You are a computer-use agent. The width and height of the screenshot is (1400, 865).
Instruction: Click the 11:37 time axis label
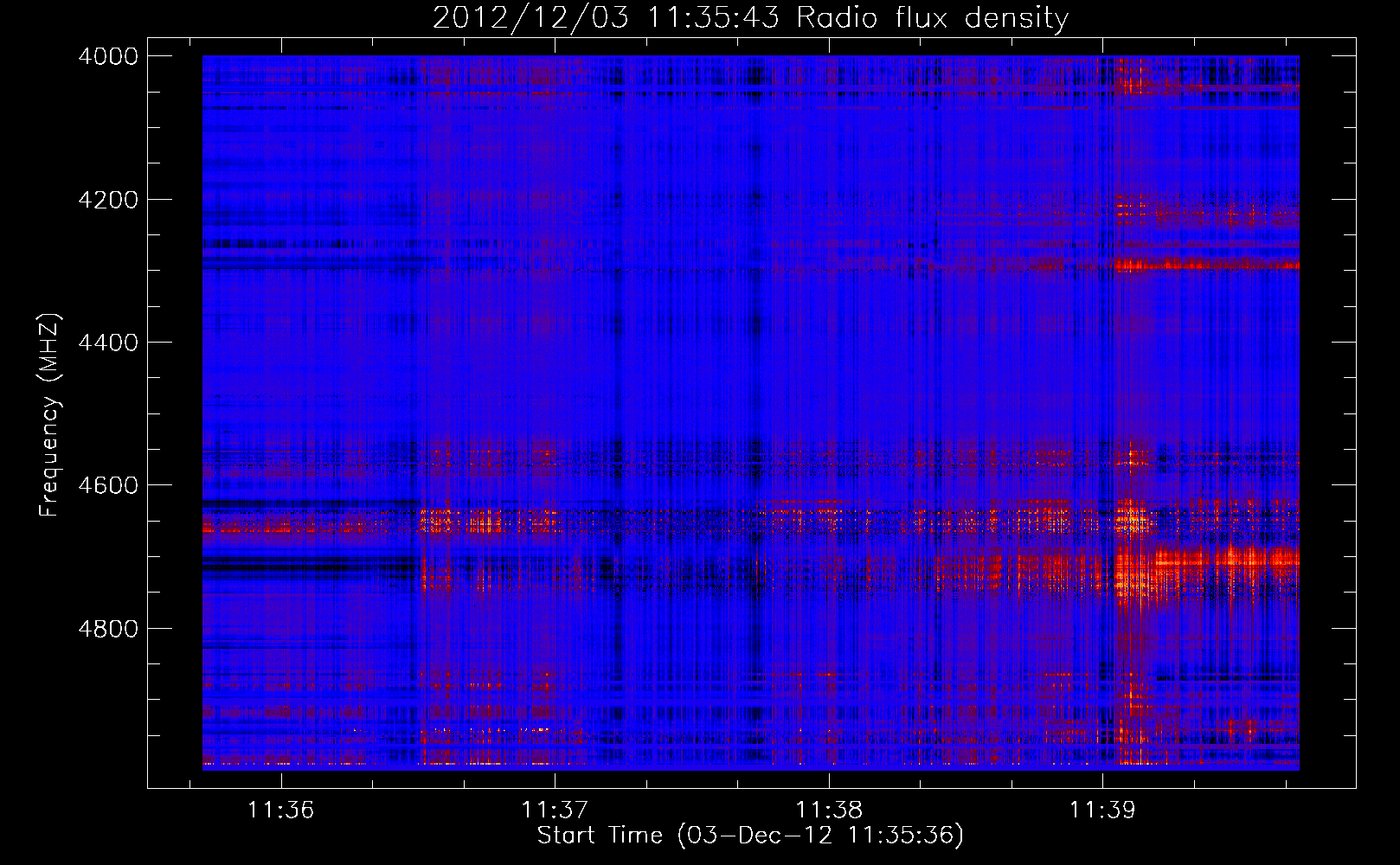pyautogui.click(x=555, y=810)
